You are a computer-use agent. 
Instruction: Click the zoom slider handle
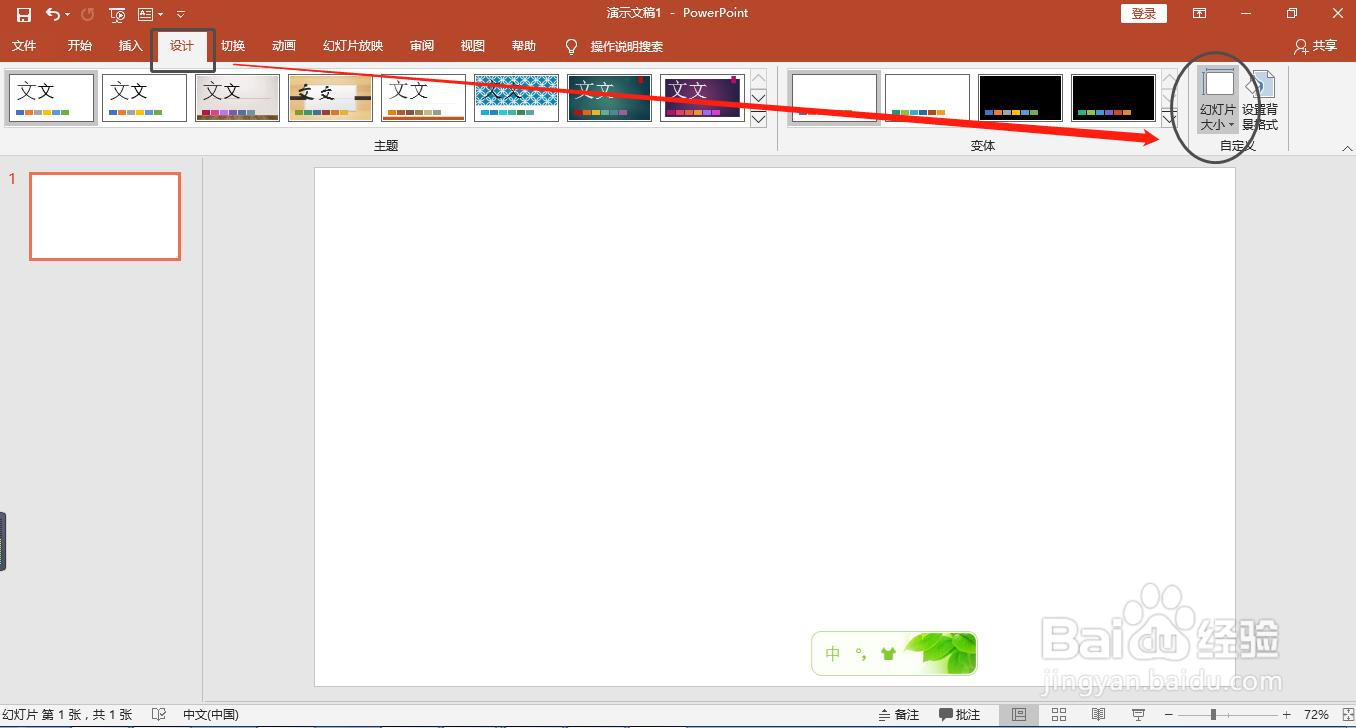point(1213,715)
